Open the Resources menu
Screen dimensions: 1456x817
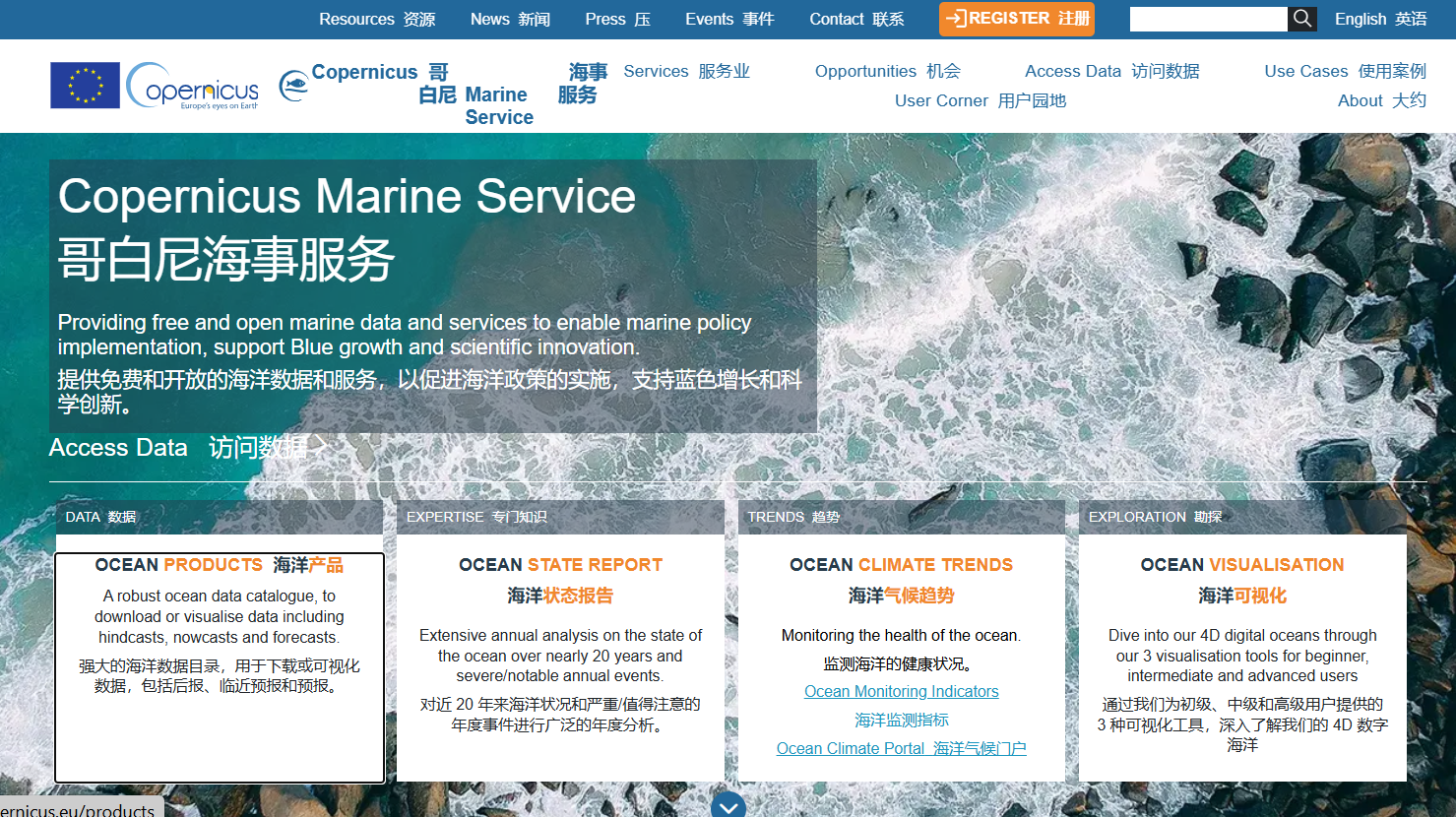377,19
